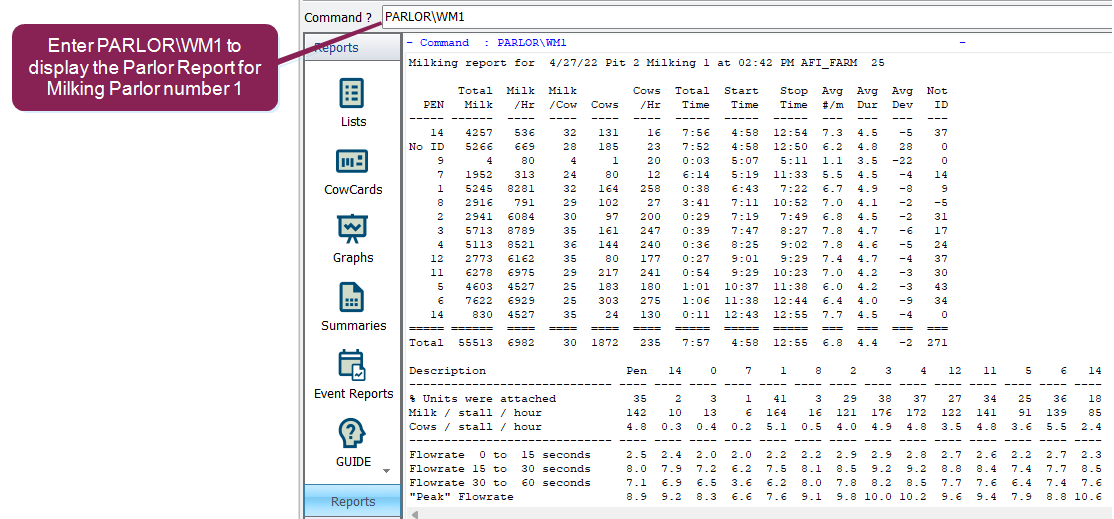Select the 176 milk per stall value
This screenshot has height=519, width=1114.
click(x=879, y=413)
